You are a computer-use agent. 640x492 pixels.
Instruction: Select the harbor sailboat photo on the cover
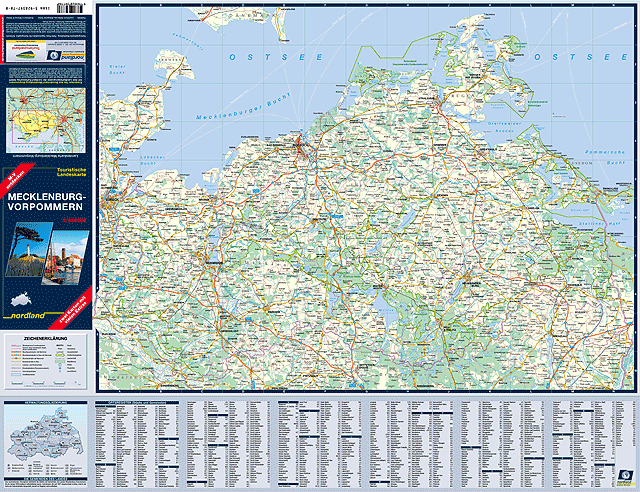(65, 258)
